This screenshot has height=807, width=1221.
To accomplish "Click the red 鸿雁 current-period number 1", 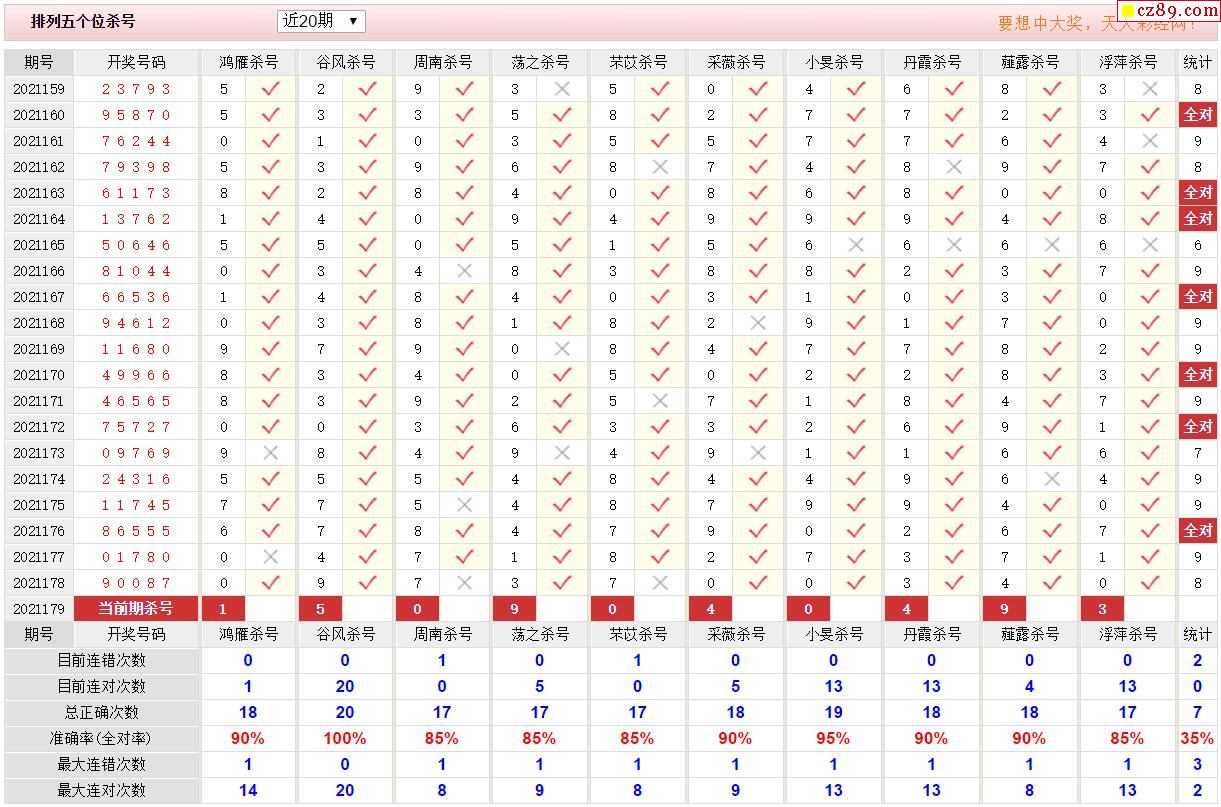I will pyautogui.click(x=223, y=608).
